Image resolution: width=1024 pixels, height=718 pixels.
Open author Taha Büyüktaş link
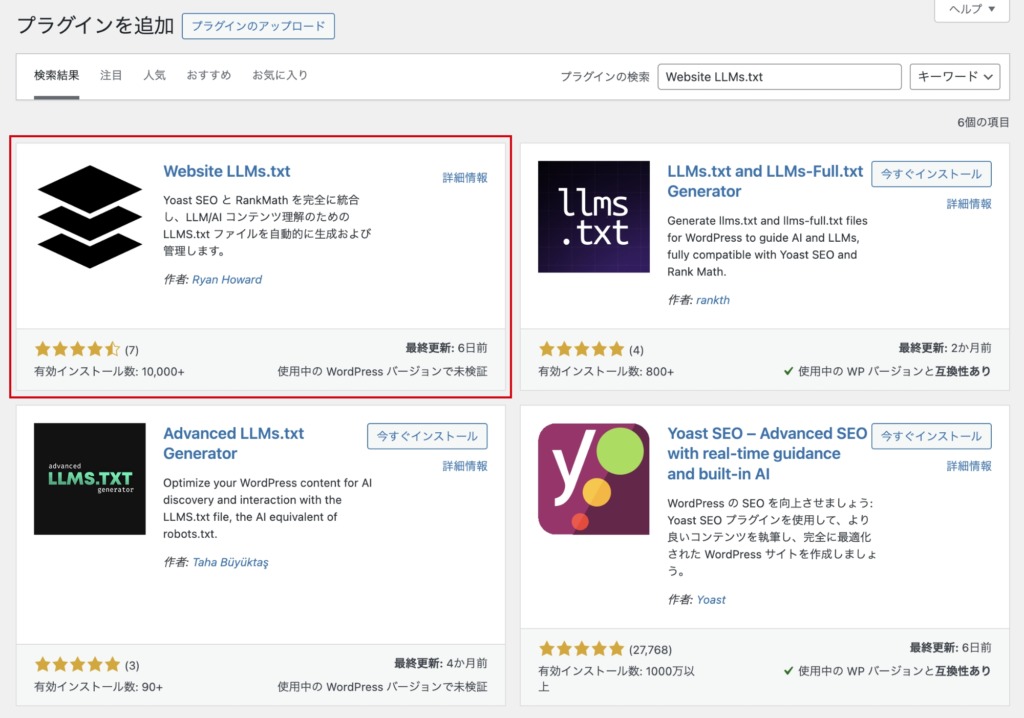[230, 562]
